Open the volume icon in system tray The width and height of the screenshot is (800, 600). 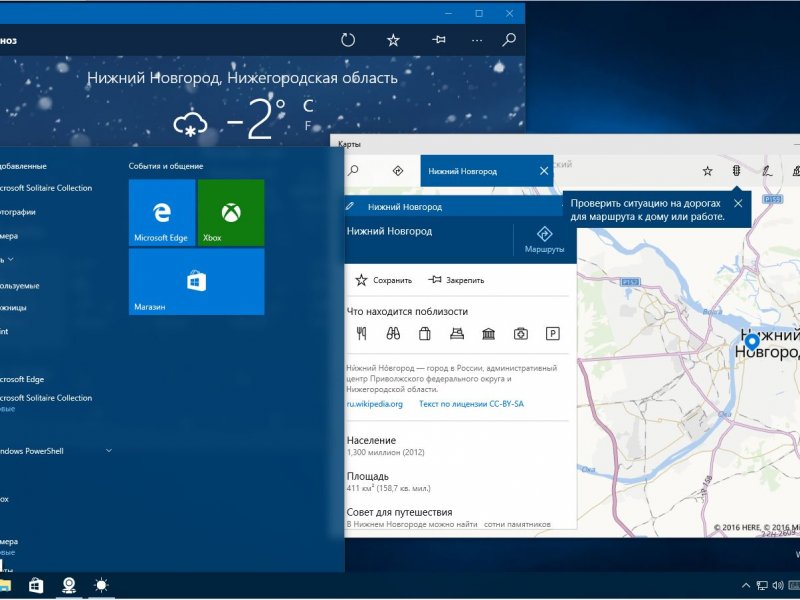778,586
